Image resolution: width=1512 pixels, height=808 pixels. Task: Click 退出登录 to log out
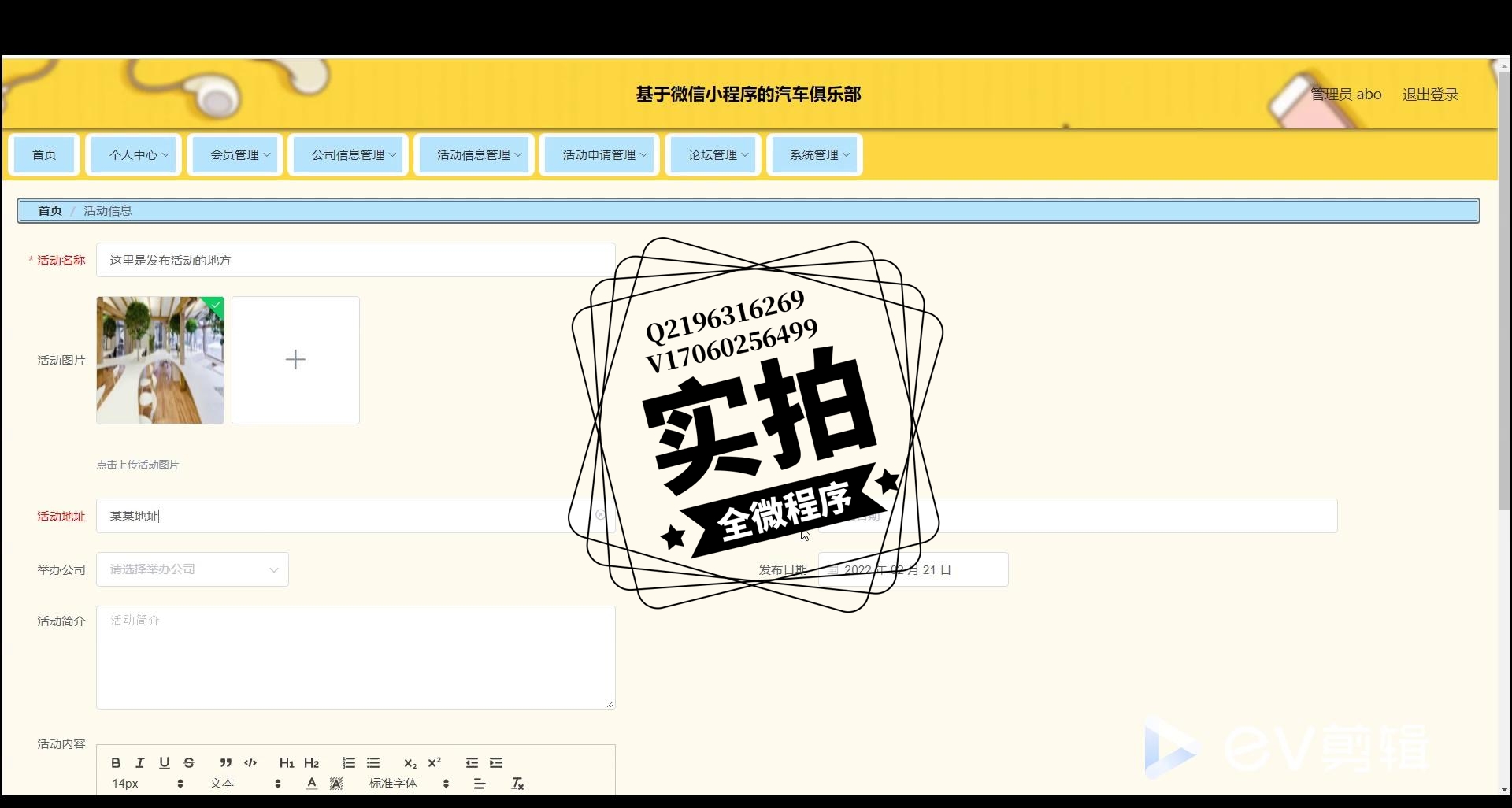[1430, 95]
